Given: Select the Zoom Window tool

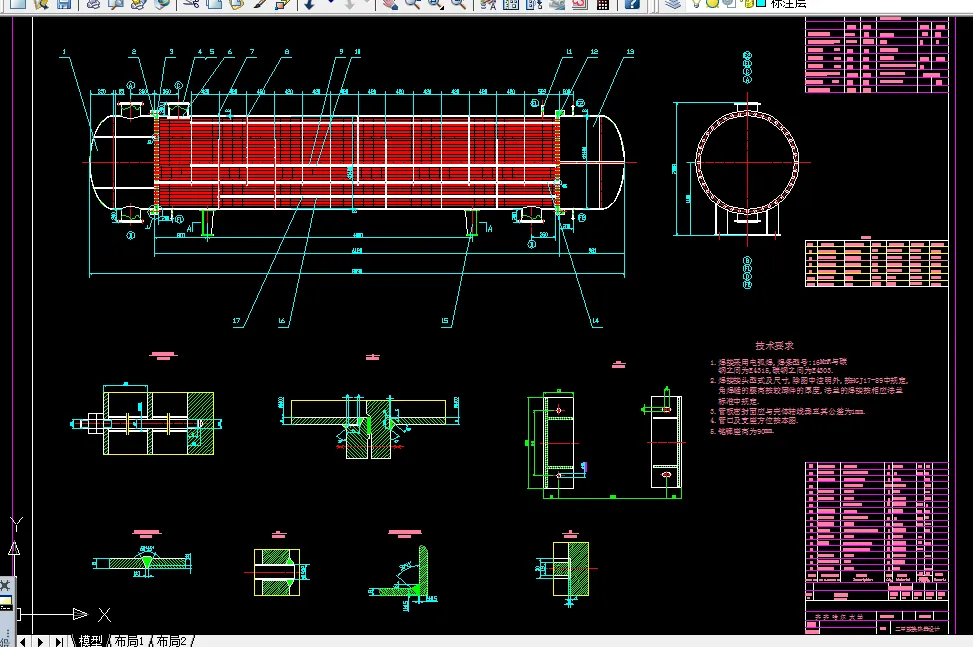Looking at the screenshot, I should tap(436, 4).
